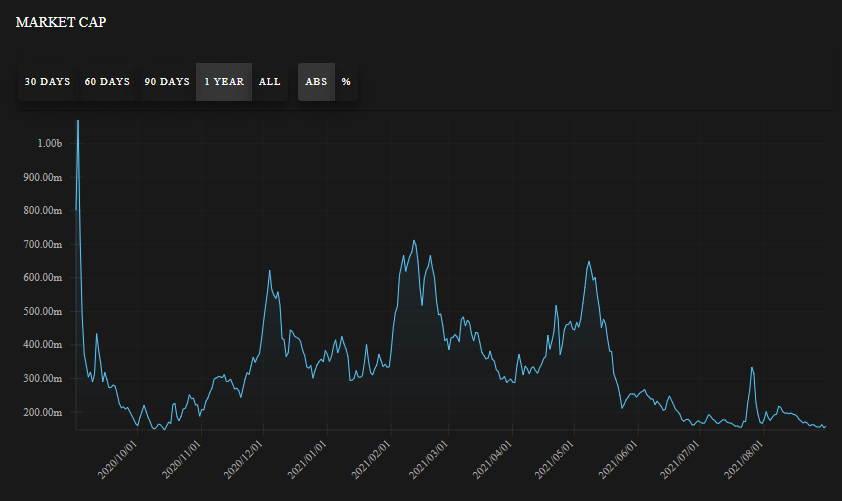Click the February 2021 peak near 700m
The height and width of the screenshot is (501, 842).
(x=414, y=241)
